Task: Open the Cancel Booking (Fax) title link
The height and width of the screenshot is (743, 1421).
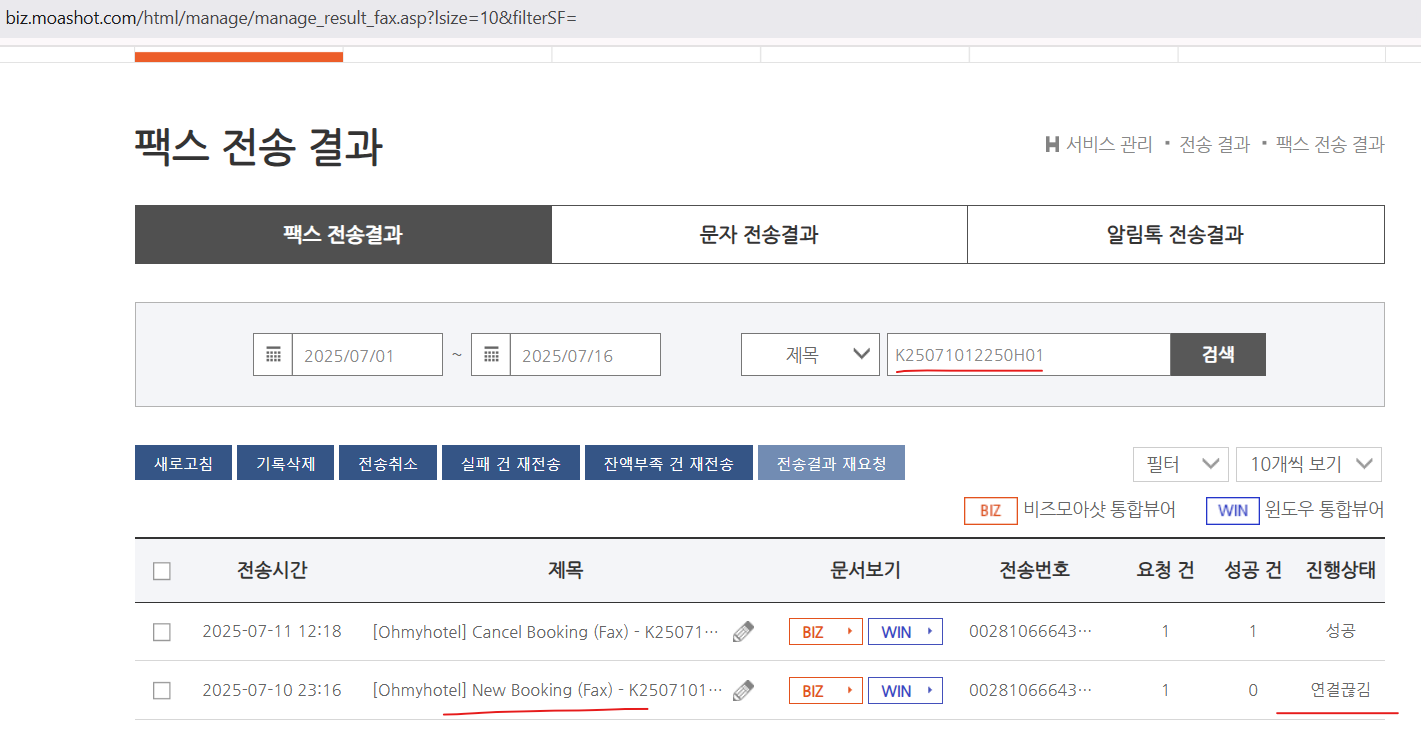Action: pos(546,632)
